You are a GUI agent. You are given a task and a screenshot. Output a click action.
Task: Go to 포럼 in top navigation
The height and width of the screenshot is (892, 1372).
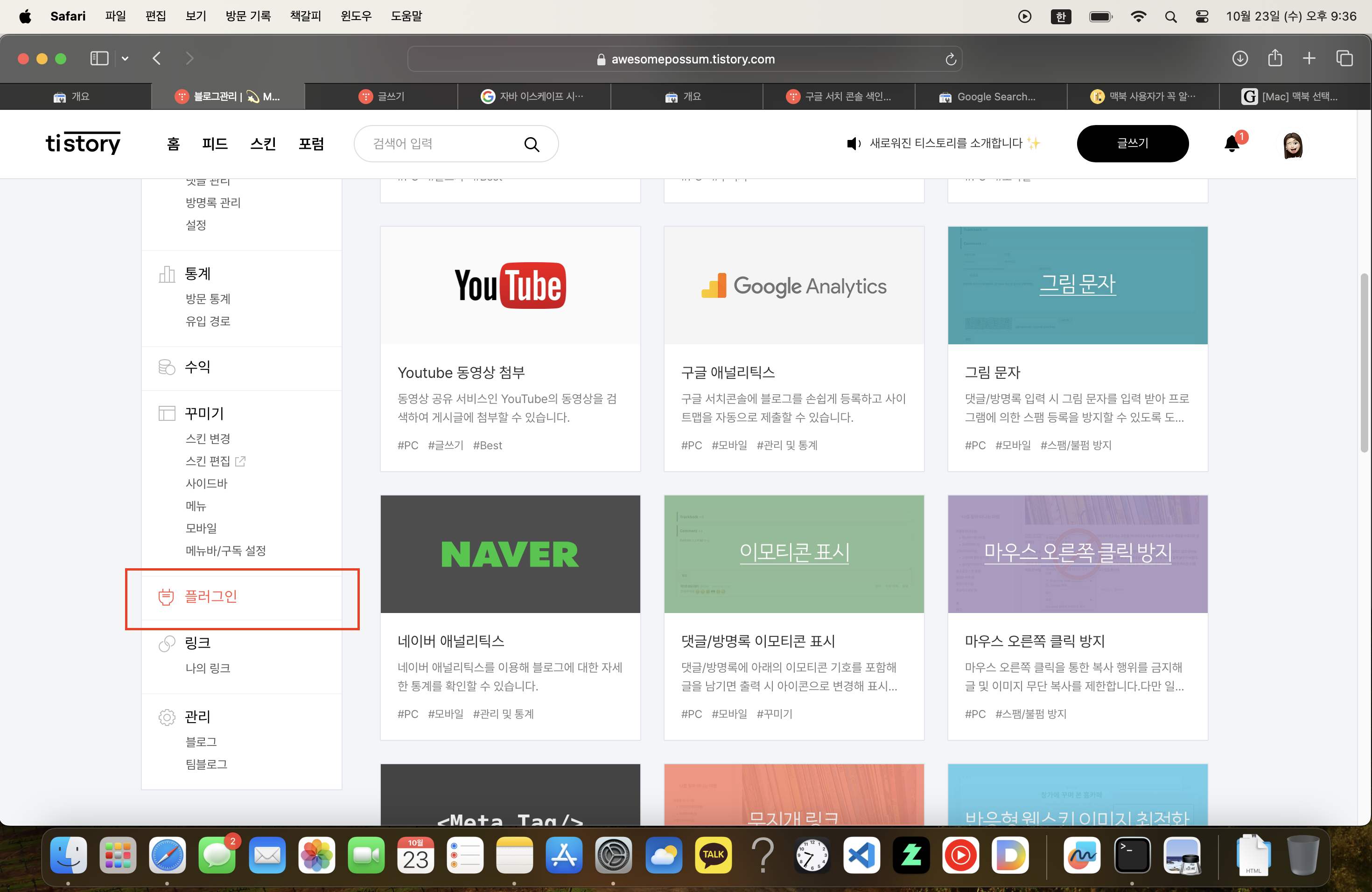pos(311,144)
